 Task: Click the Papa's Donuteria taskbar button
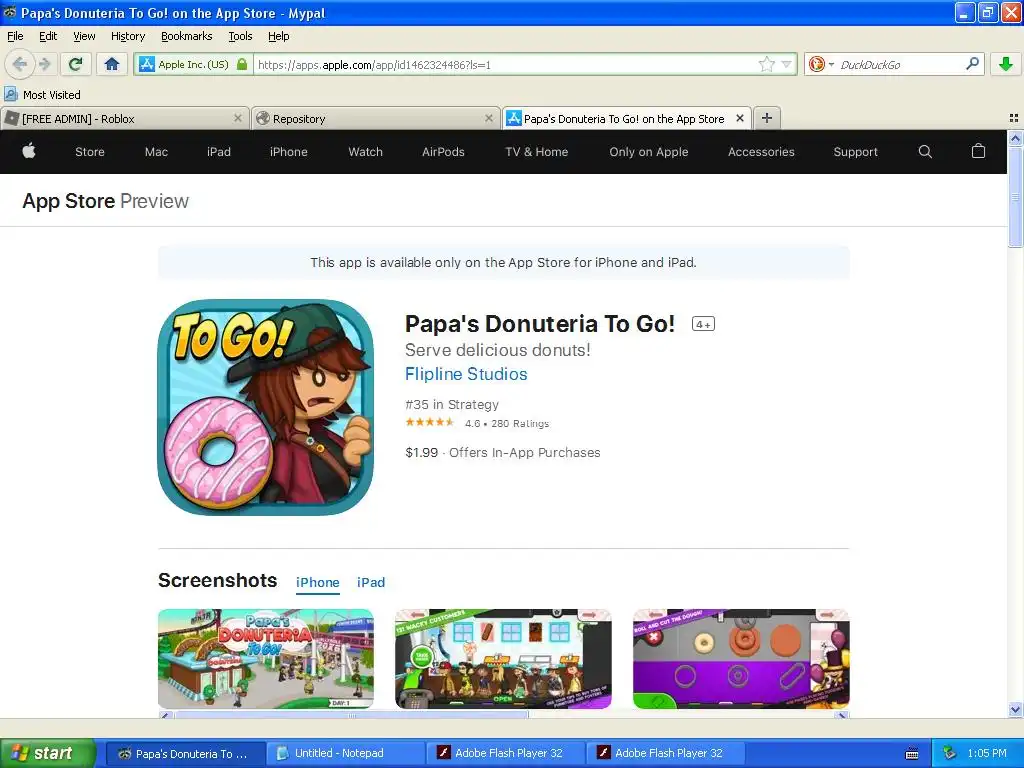(185, 753)
